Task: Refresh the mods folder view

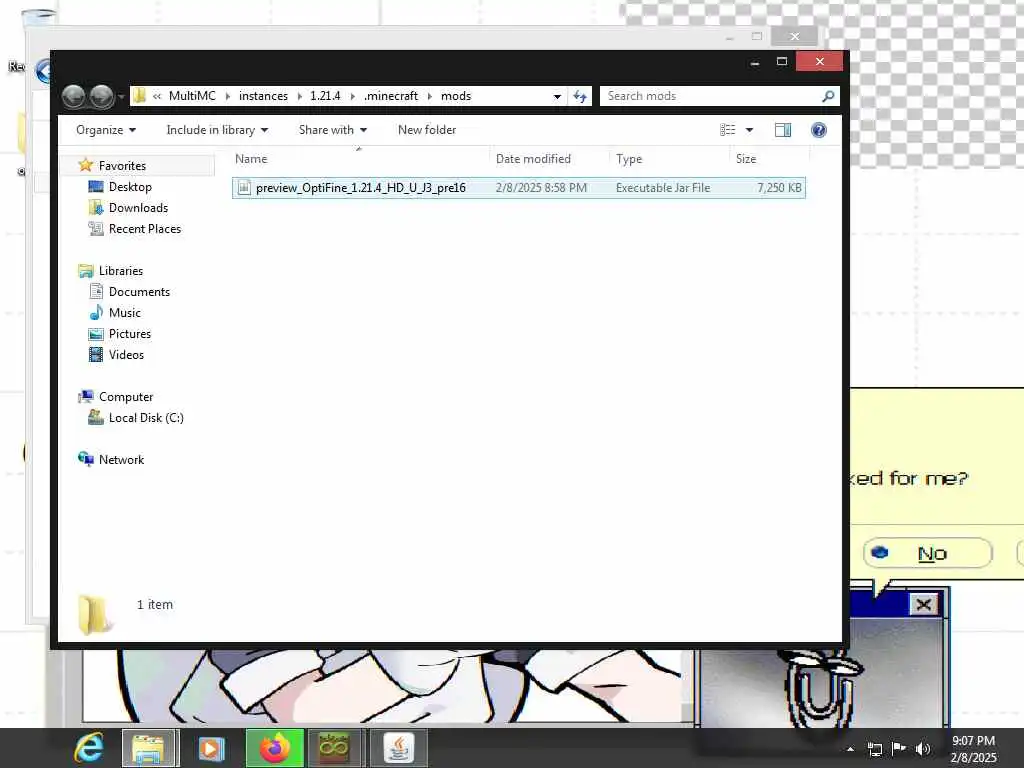Action: point(580,96)
